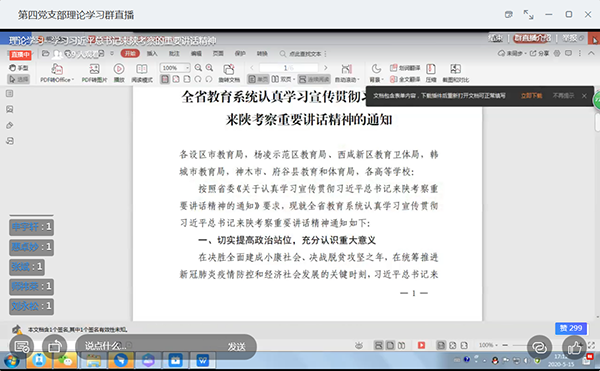
Task: Click the 旋转文档 rotate document icon
Action: (229, 73)
